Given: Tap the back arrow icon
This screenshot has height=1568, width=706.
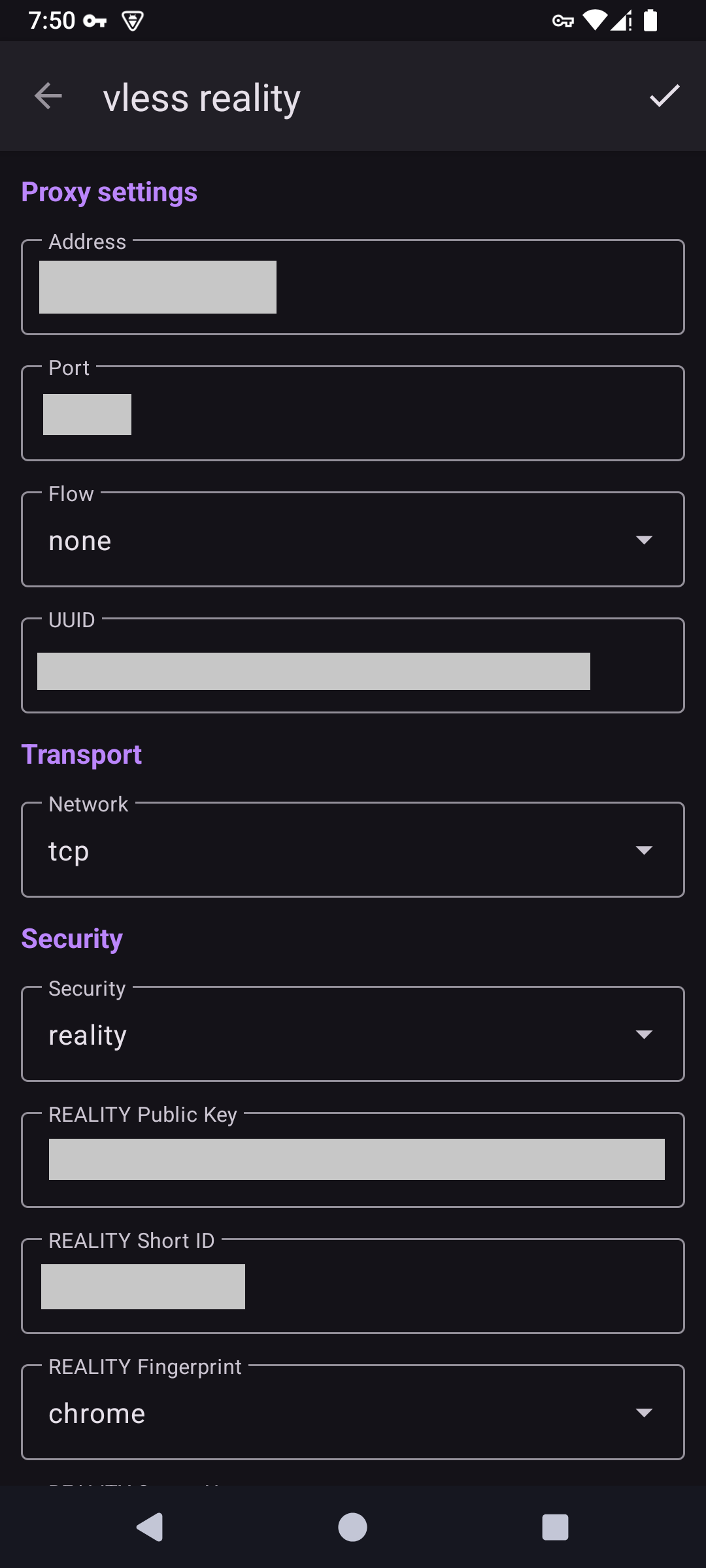Looking at the screenshot, I should coord(48,97).
